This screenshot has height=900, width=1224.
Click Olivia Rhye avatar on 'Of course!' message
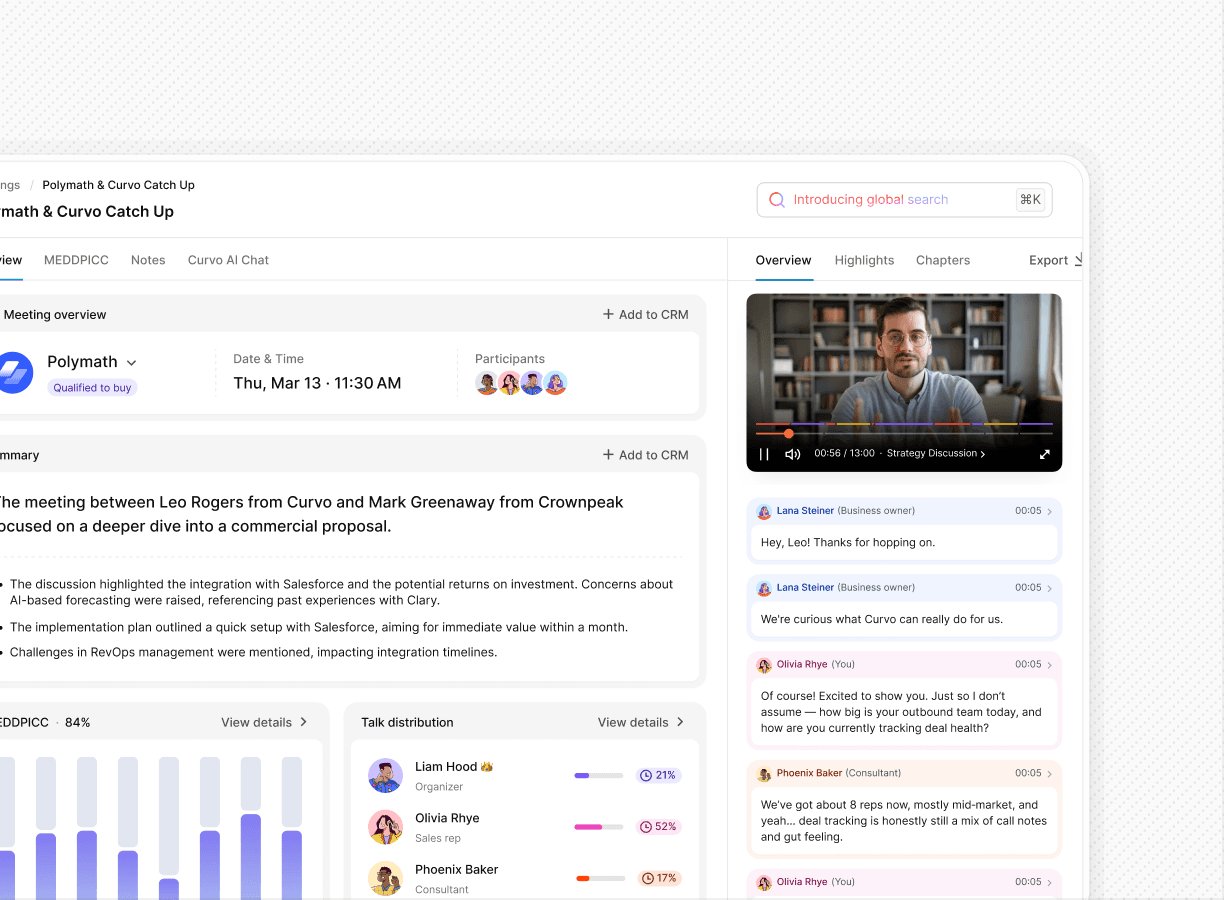point(764,665)
